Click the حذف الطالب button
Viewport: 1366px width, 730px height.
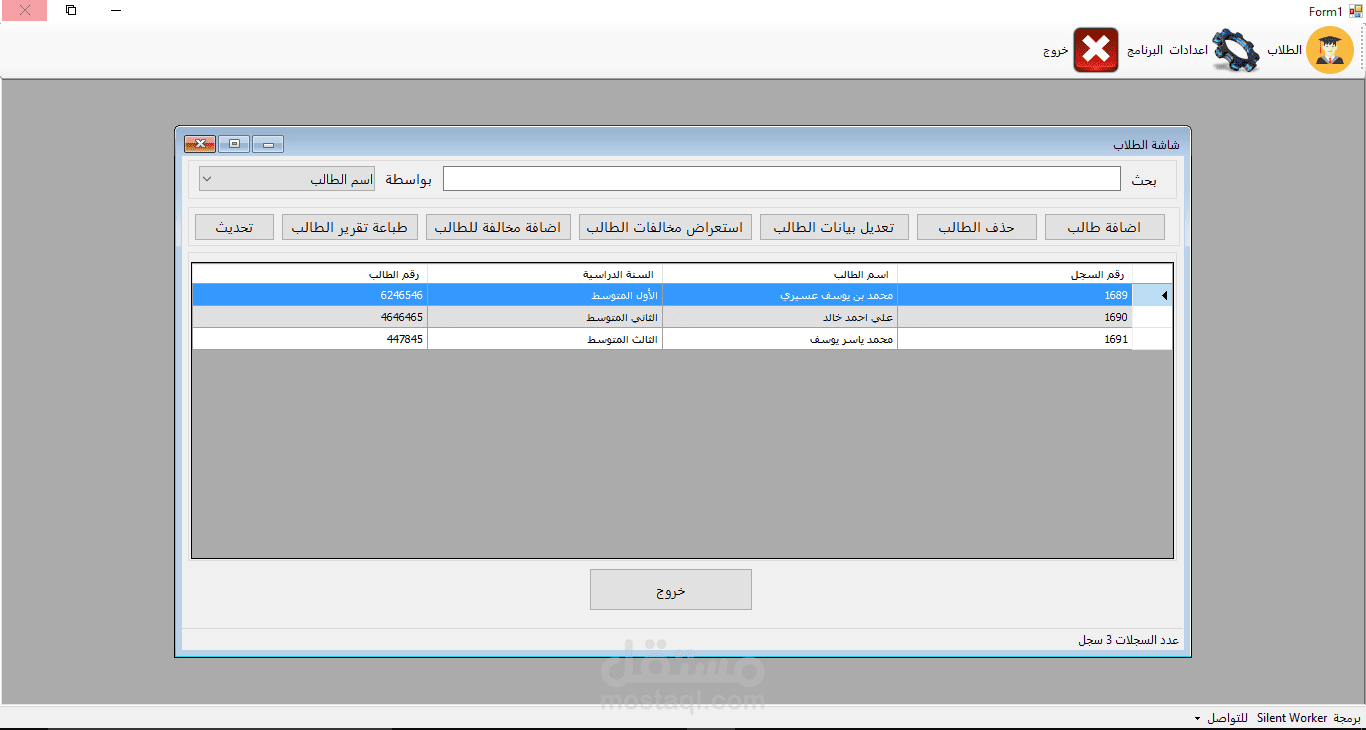(977, 227)
